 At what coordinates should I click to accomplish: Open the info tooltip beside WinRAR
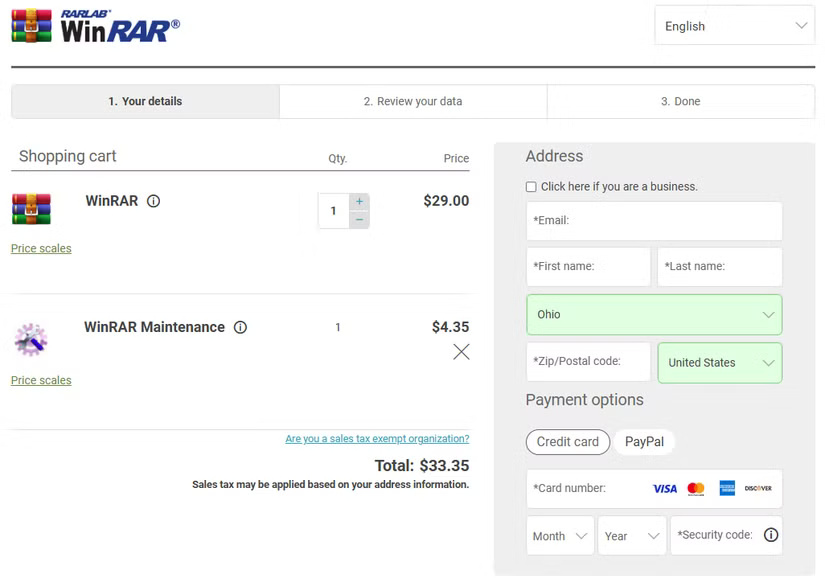coord(153,201)
